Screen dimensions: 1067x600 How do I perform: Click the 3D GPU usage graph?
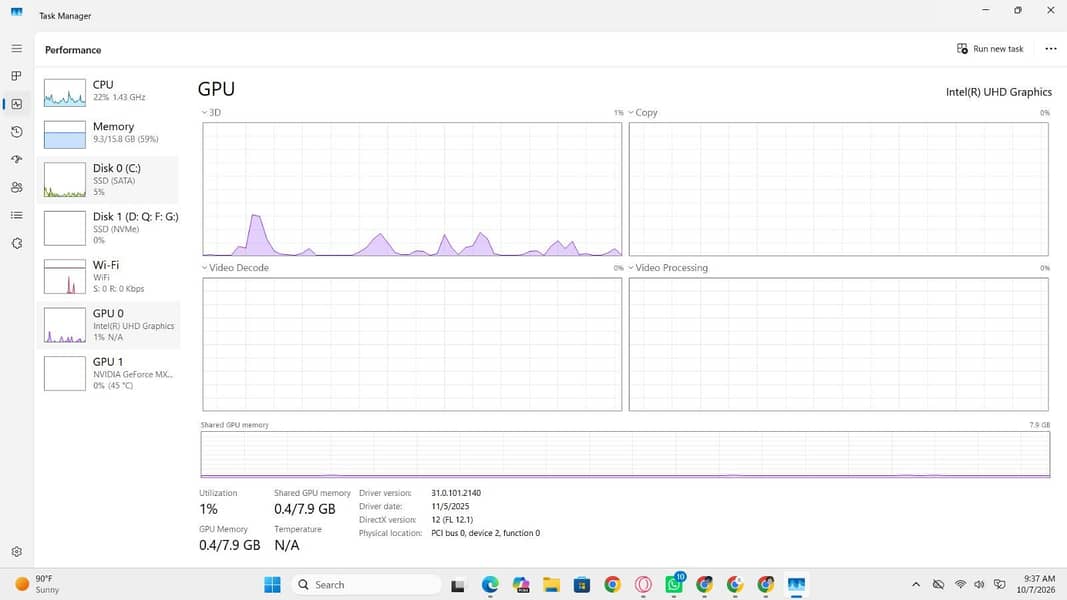[x=412, y=189]
